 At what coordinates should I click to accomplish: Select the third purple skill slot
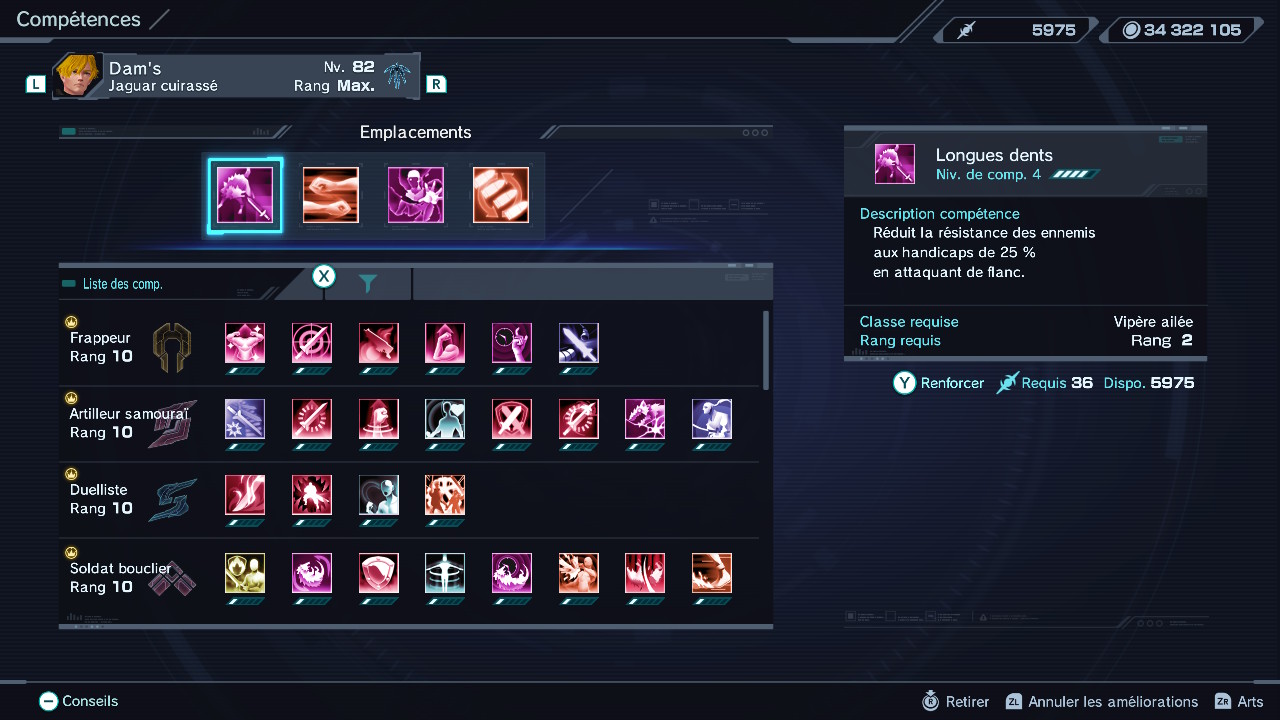(x=415, y=195)
